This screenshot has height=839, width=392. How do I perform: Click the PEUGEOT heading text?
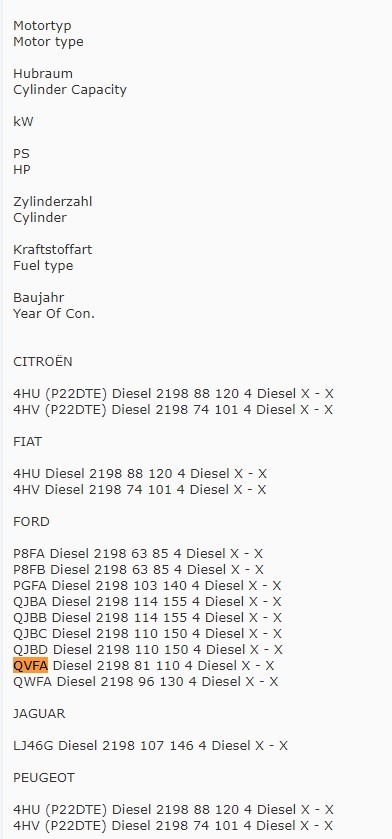44,778
